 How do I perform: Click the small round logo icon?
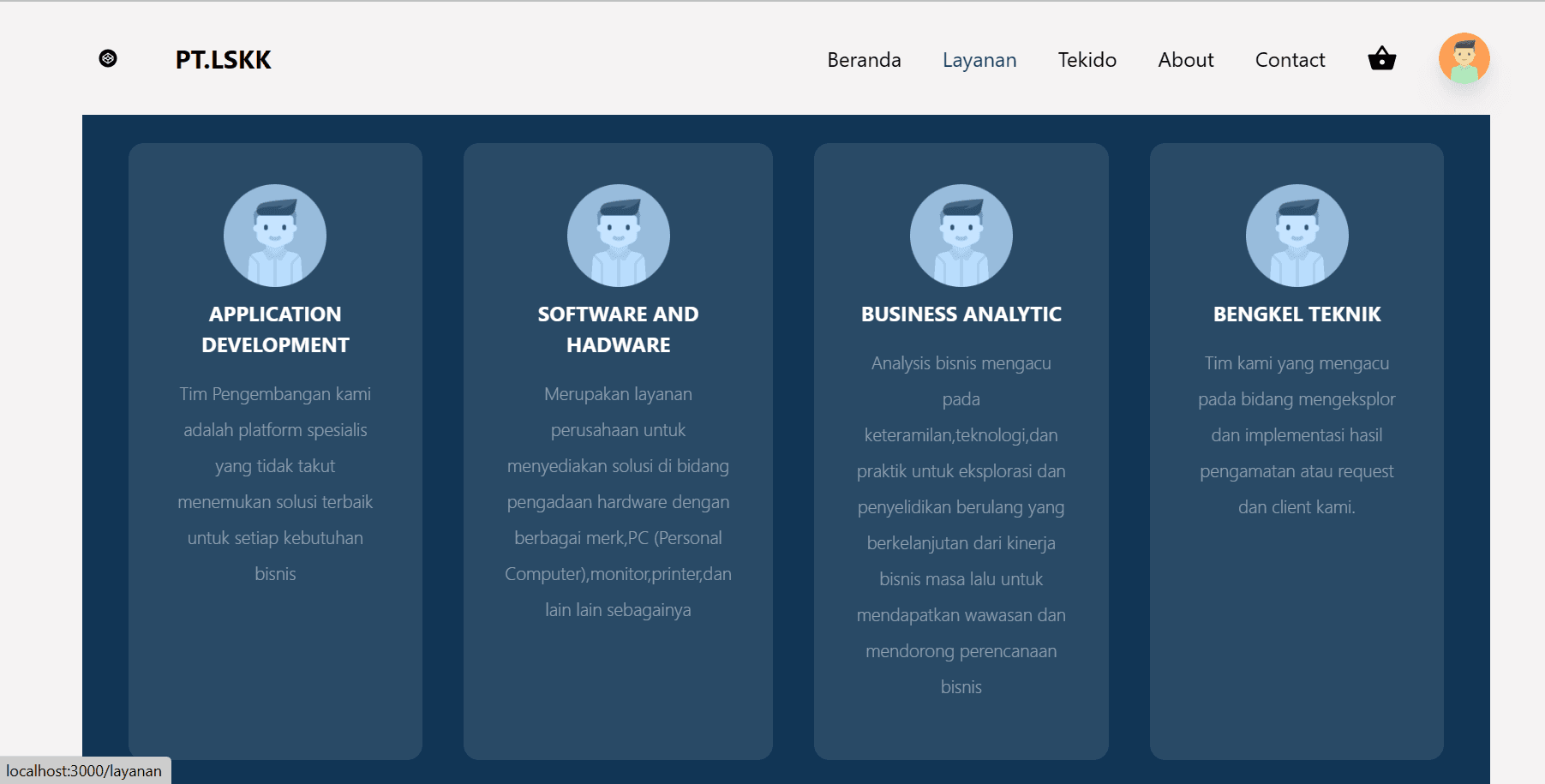click(108, 58)
